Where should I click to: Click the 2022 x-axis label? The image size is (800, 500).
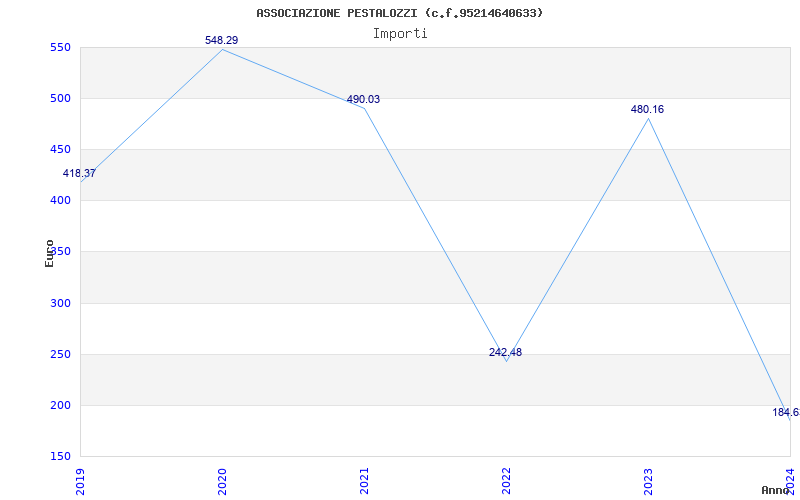(506, 481)
